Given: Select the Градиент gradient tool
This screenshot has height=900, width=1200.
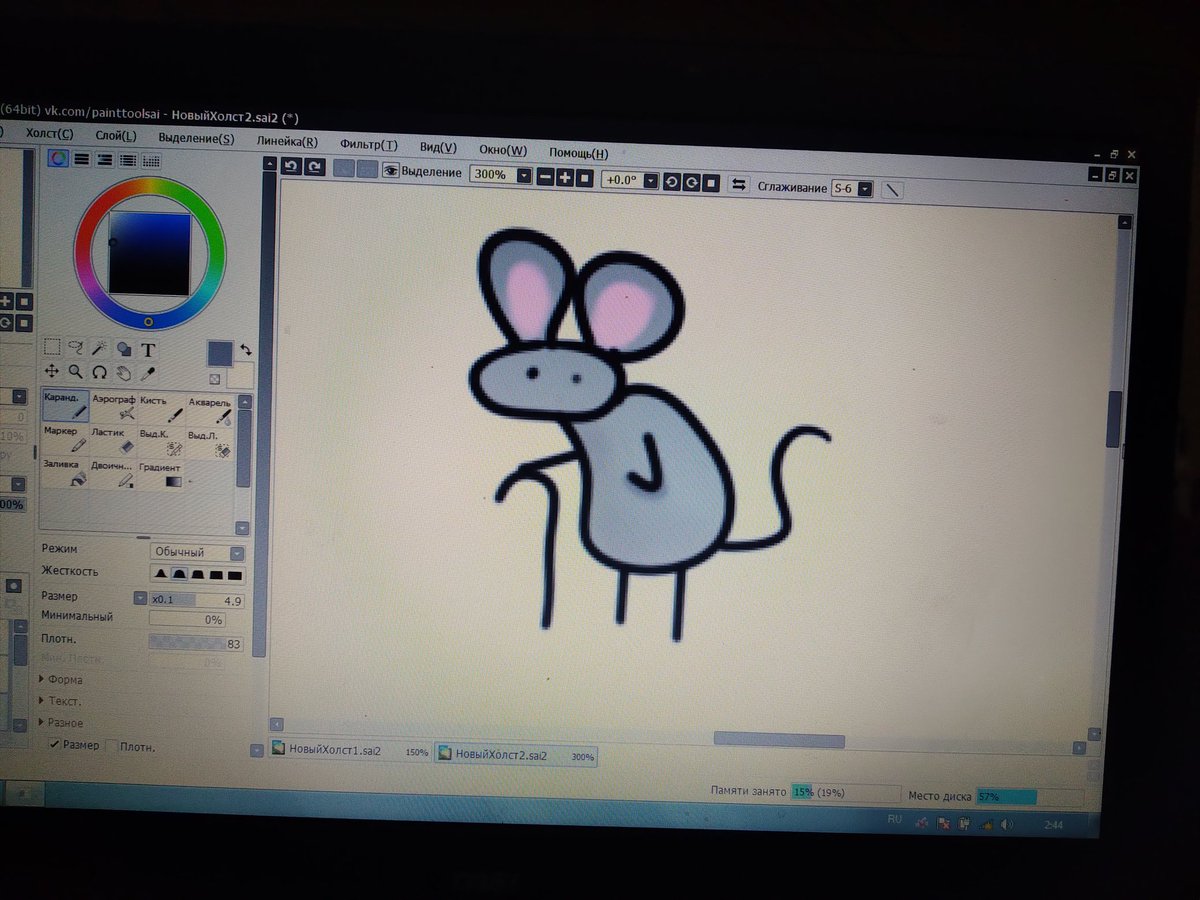Looking at the screenshot, I should [x=161, y=475].
